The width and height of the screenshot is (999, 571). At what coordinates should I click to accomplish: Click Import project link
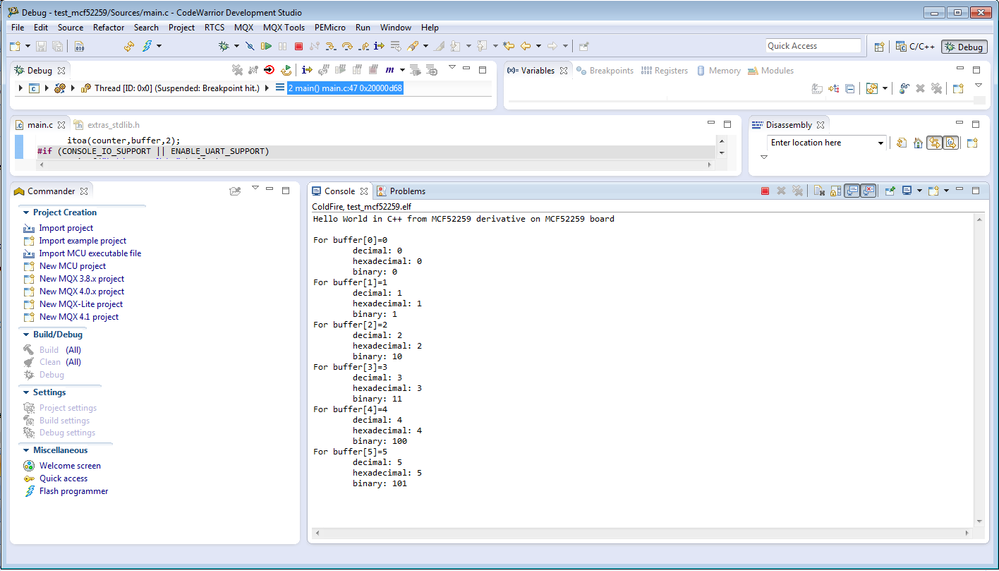pos(66,228)
